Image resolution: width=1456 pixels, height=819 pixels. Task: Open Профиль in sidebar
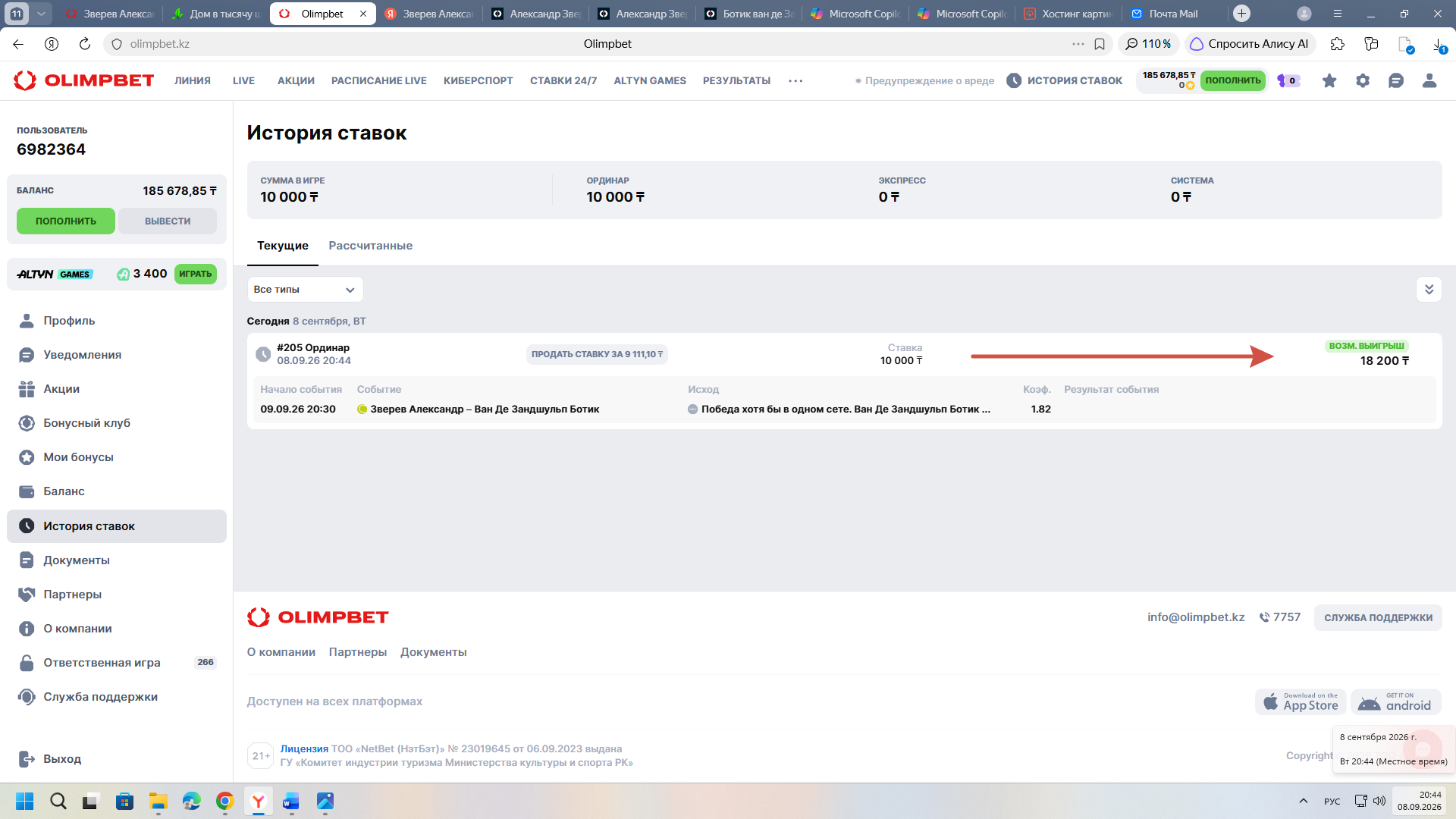pos(117,321)
